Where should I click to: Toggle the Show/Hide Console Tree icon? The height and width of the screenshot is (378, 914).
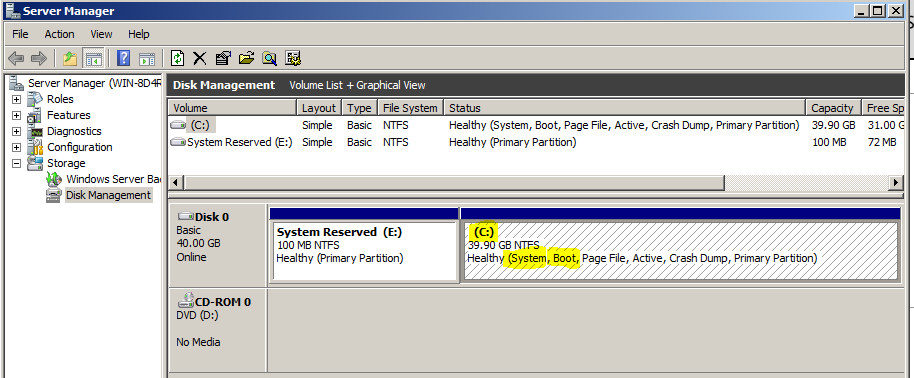pos(93,58)
